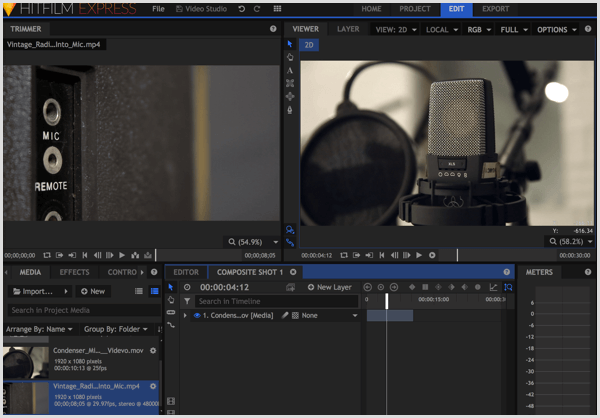
Task: Click the Redo icon in top bar
Action: pos(256,9)
